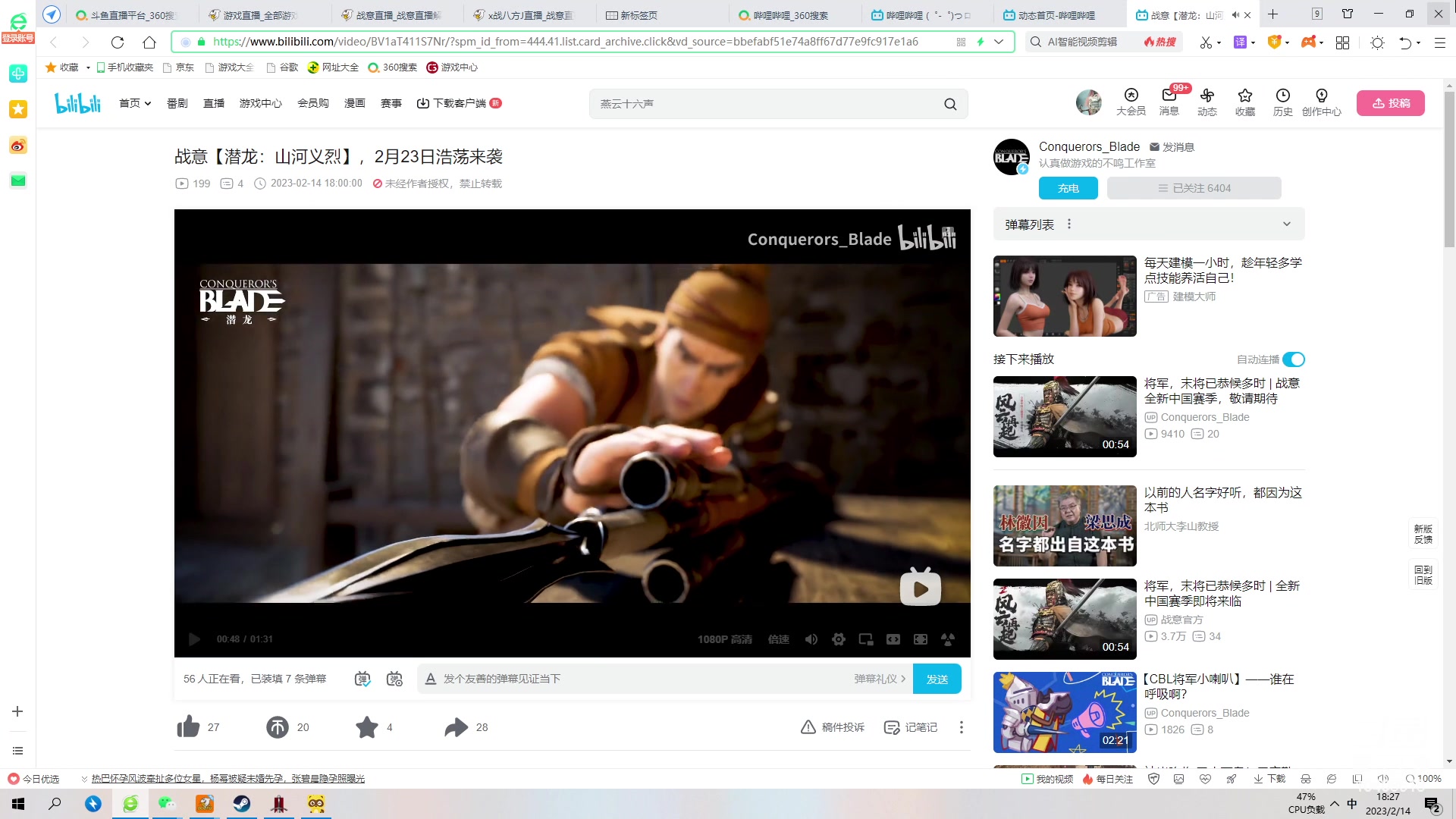The width and height of the screenshot is (1456, 819).
Task: Mute the video player volume
Action: point(811,639)
